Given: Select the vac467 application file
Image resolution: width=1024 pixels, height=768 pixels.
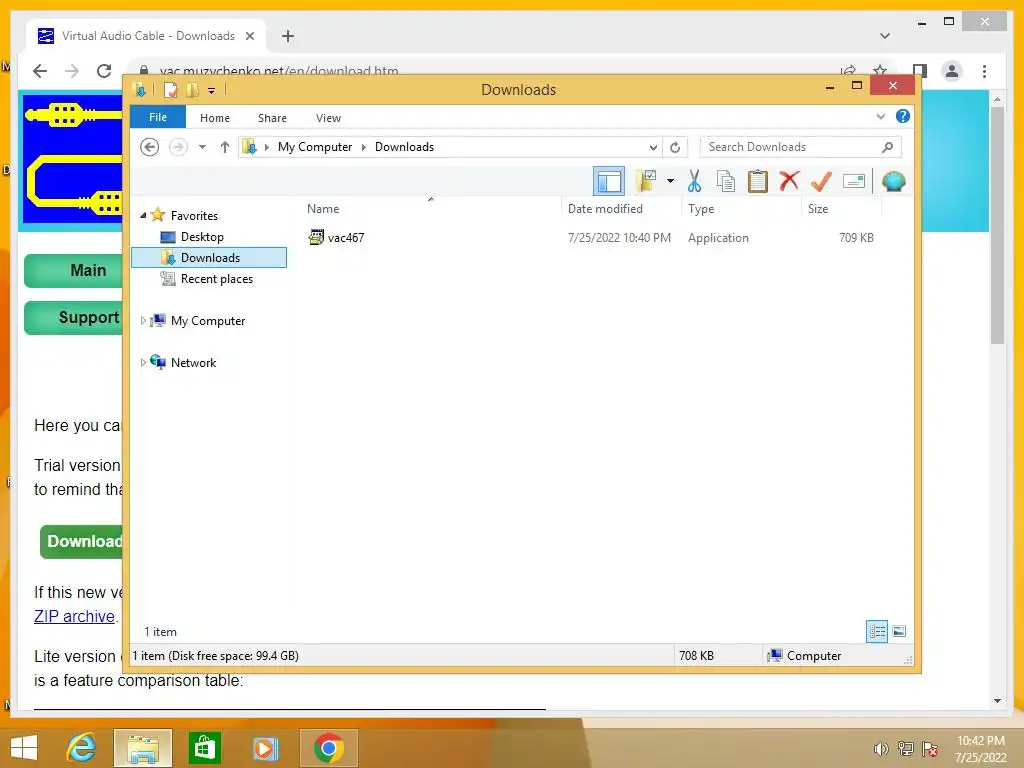Looking at the screenshot, I should point(345,238).
